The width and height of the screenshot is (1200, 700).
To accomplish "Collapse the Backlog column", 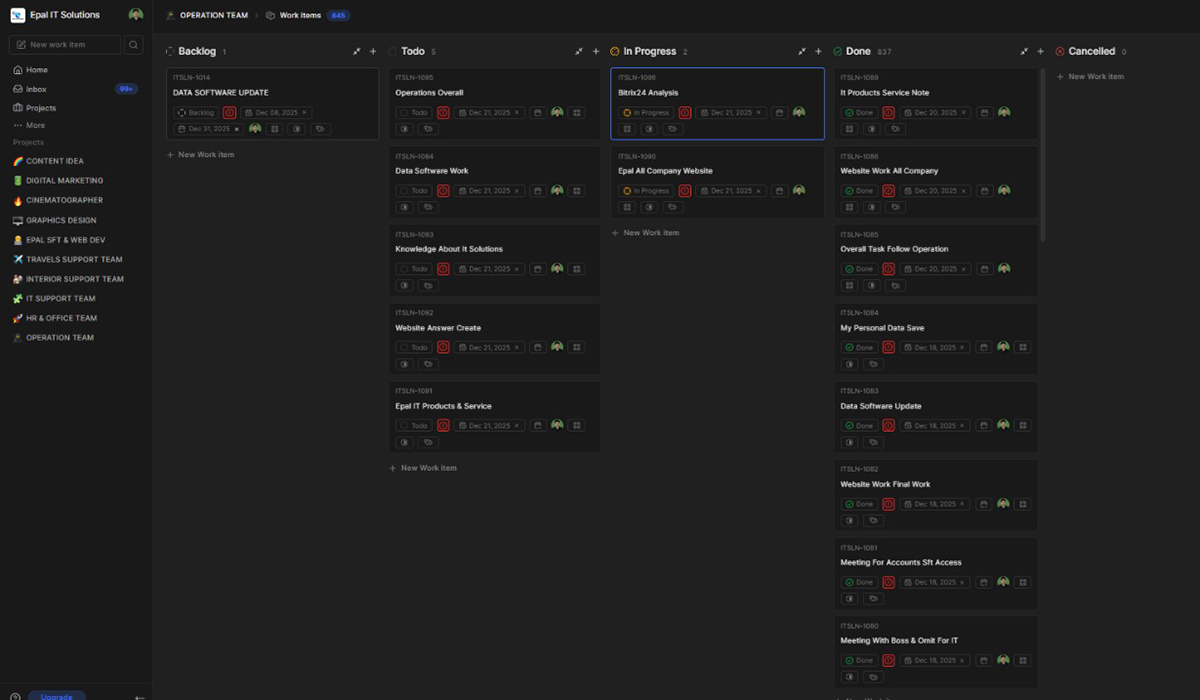I will (x=357, y=51).
